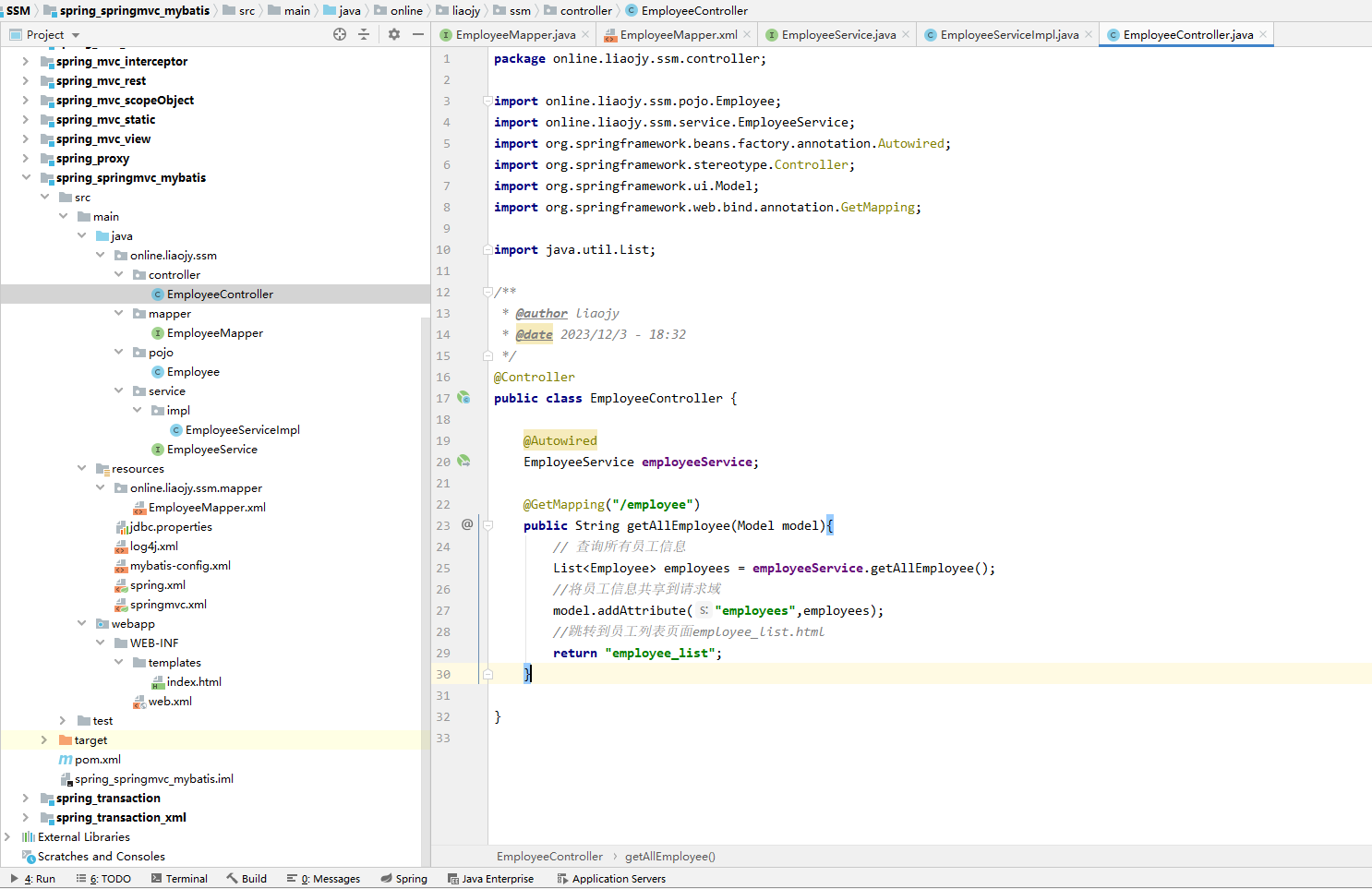1372x889 pixels.
Task: Close the EmployeeController.java tab
Action: [1263, 35]
